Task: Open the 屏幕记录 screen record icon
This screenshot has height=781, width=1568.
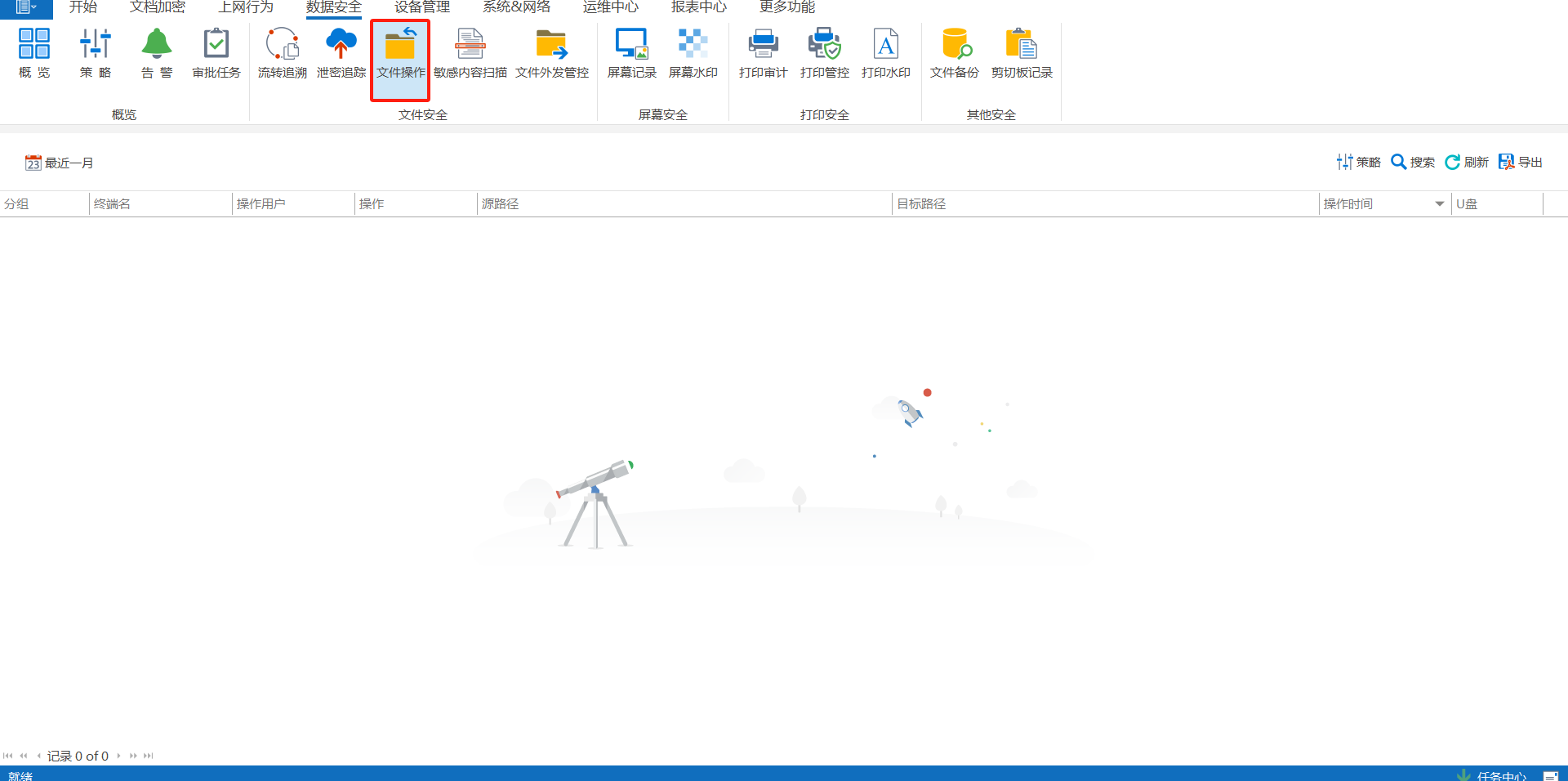Action: pos(632,53)
